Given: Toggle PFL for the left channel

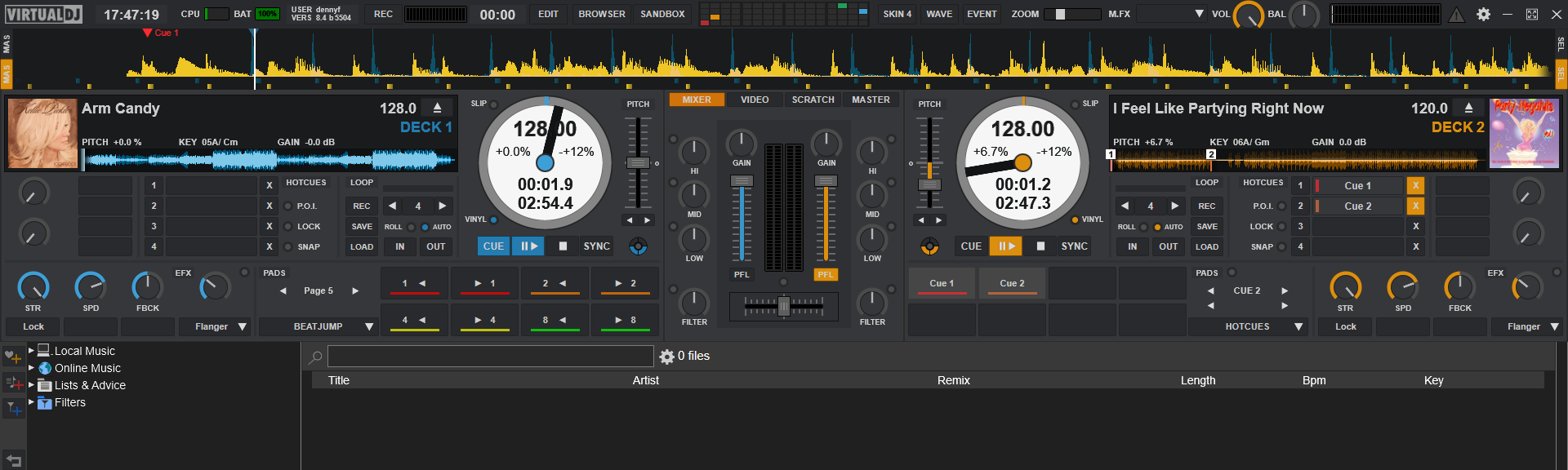Looking at the screenshot, I should [x=742, y=274].
